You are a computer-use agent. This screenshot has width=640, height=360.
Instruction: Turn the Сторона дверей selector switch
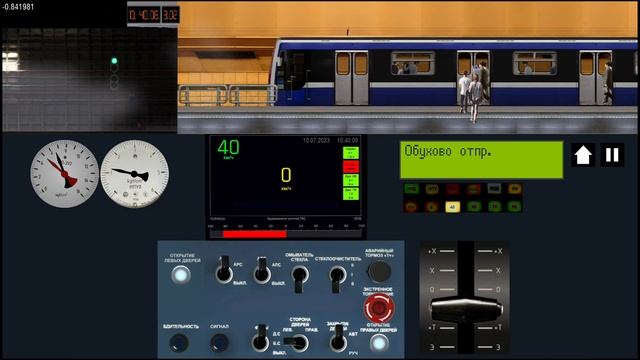297,342
